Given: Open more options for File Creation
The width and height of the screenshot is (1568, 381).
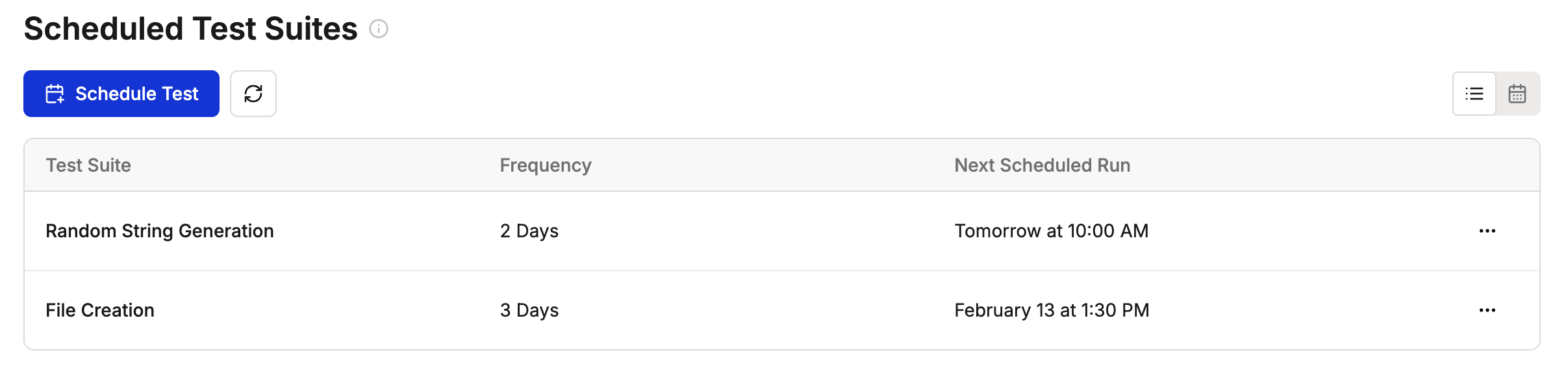Looking at the screenshot, I should (1487, 310).
